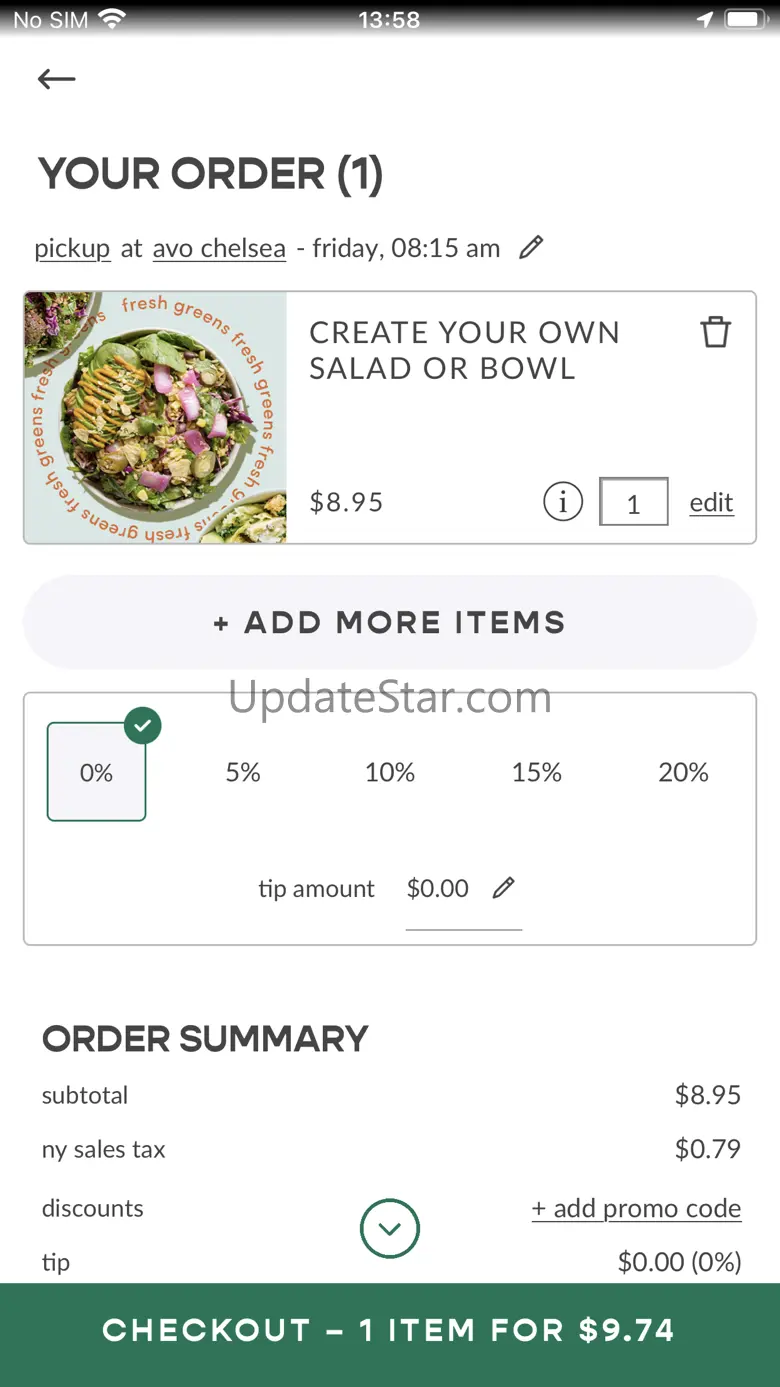Tap add promo code link

point(636,1208)
